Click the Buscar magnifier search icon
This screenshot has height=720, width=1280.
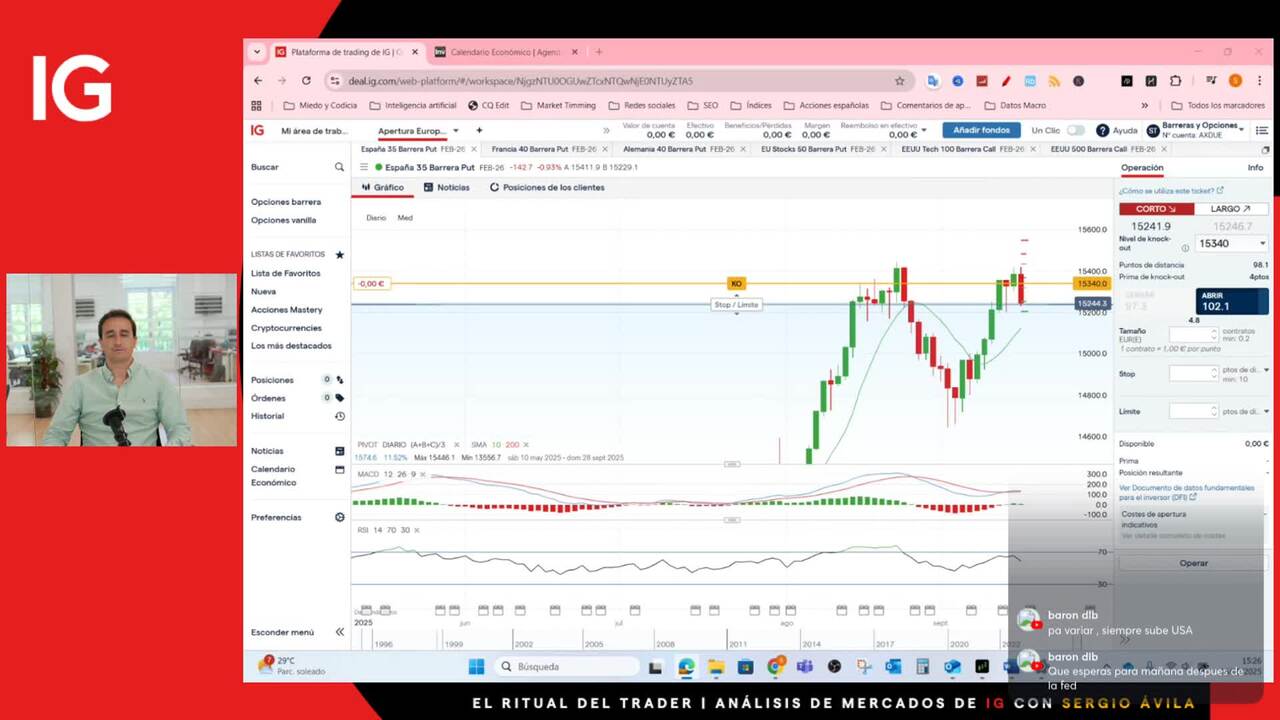pyautogui.click(x=339, y=167)
